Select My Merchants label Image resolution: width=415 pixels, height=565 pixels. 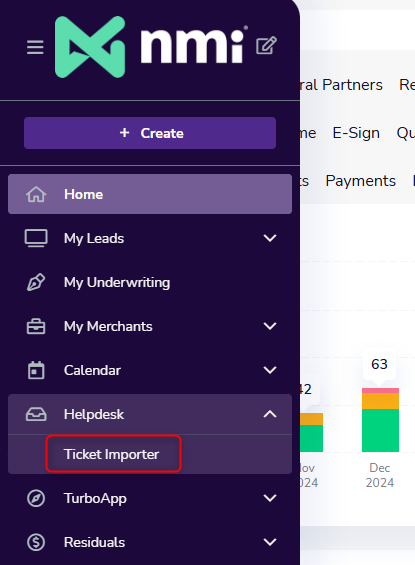point(108,326)
